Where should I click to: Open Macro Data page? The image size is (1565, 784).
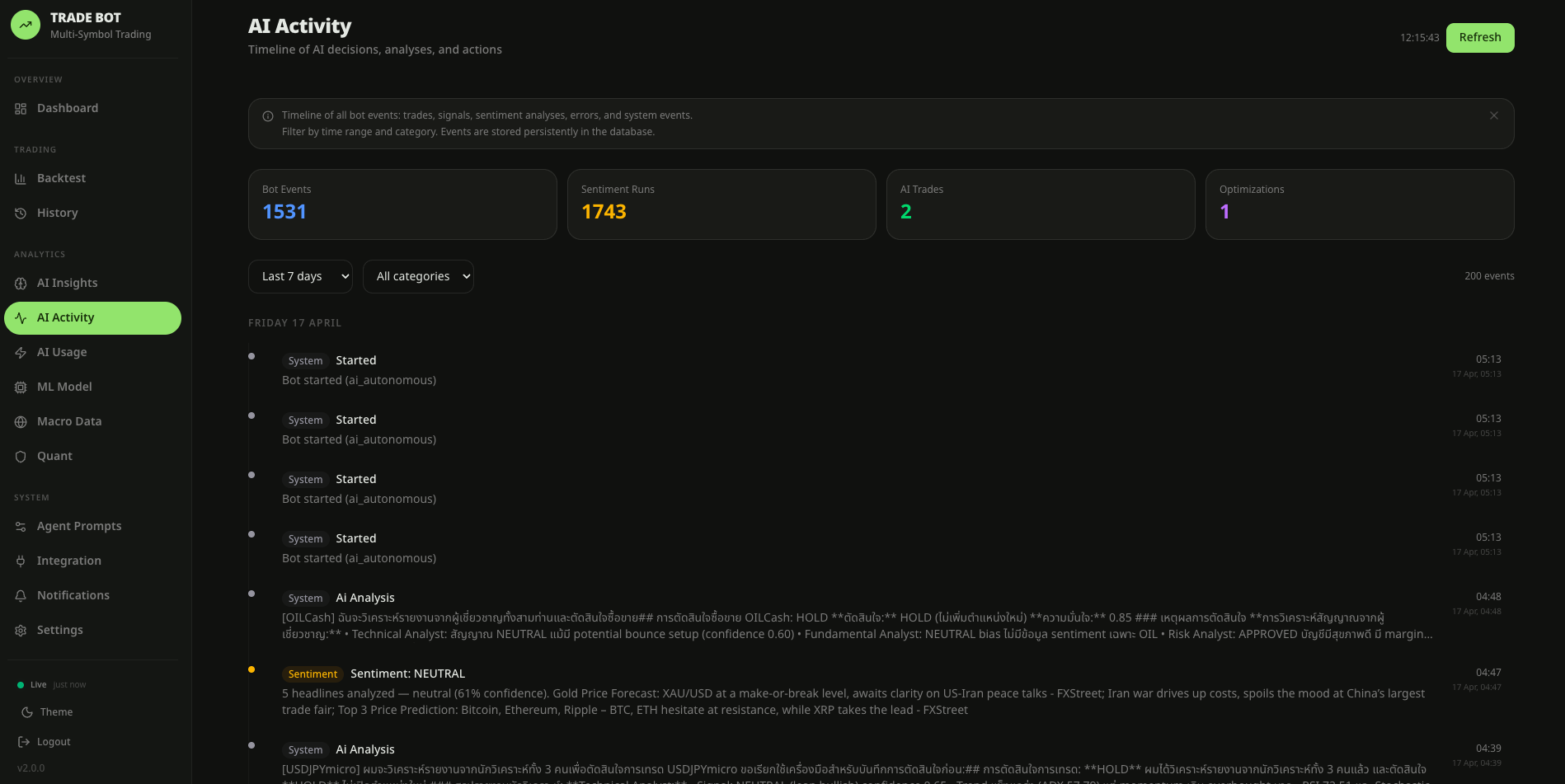(92, 422)
